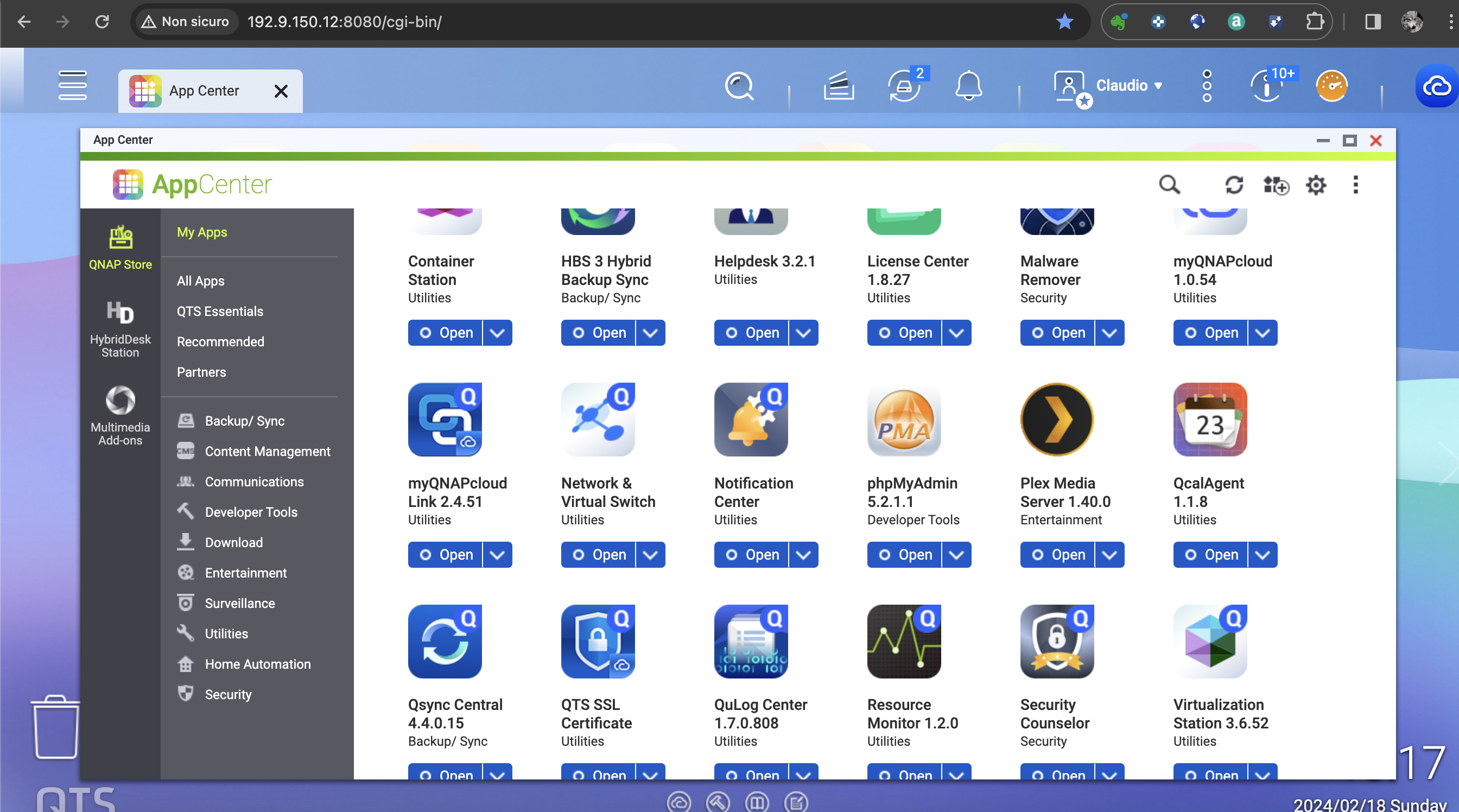The width and height of the screenshot is (1459, 812).
Task: Select Multimedia Add-ons in the sidebar
Action: [120, 416]
